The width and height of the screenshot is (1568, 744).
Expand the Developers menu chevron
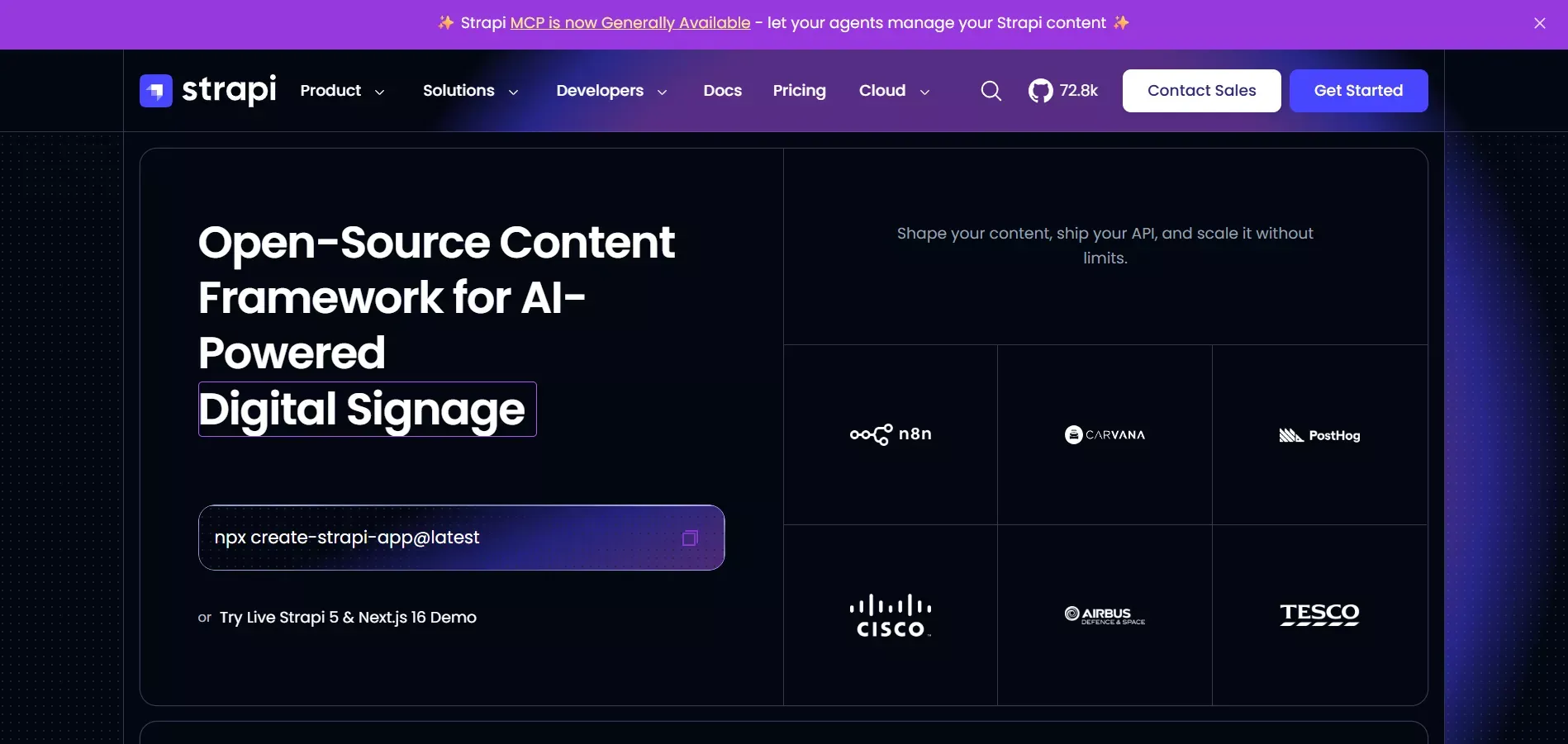tap(662, 92)
